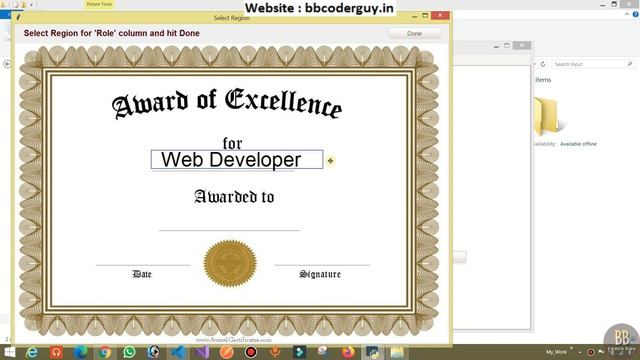The image size is (640, 360).
Task: Open the Action Center flag in system tray
Action: click(601, 352)
